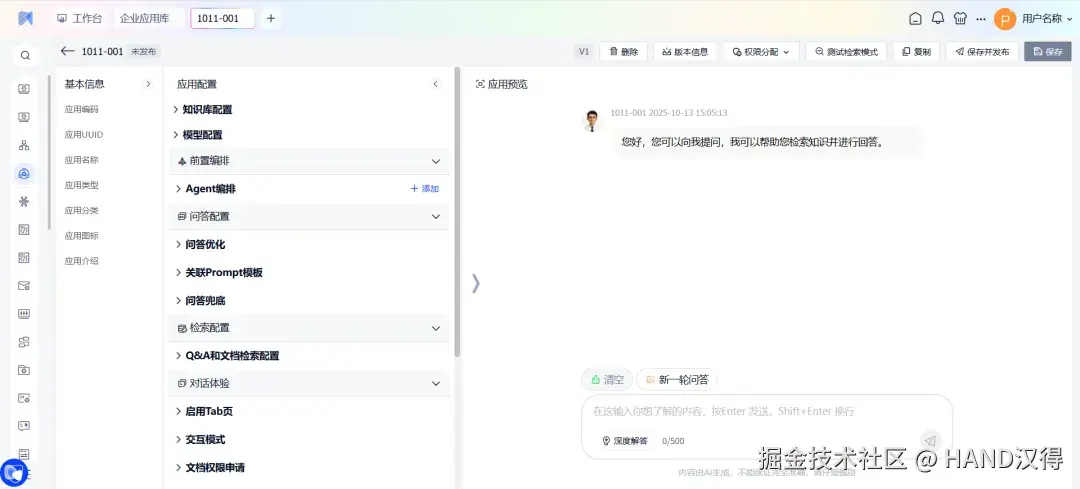The image size is (1080, 489).
Task: Collapse the 检索配置 section
Action: [435, 329]
